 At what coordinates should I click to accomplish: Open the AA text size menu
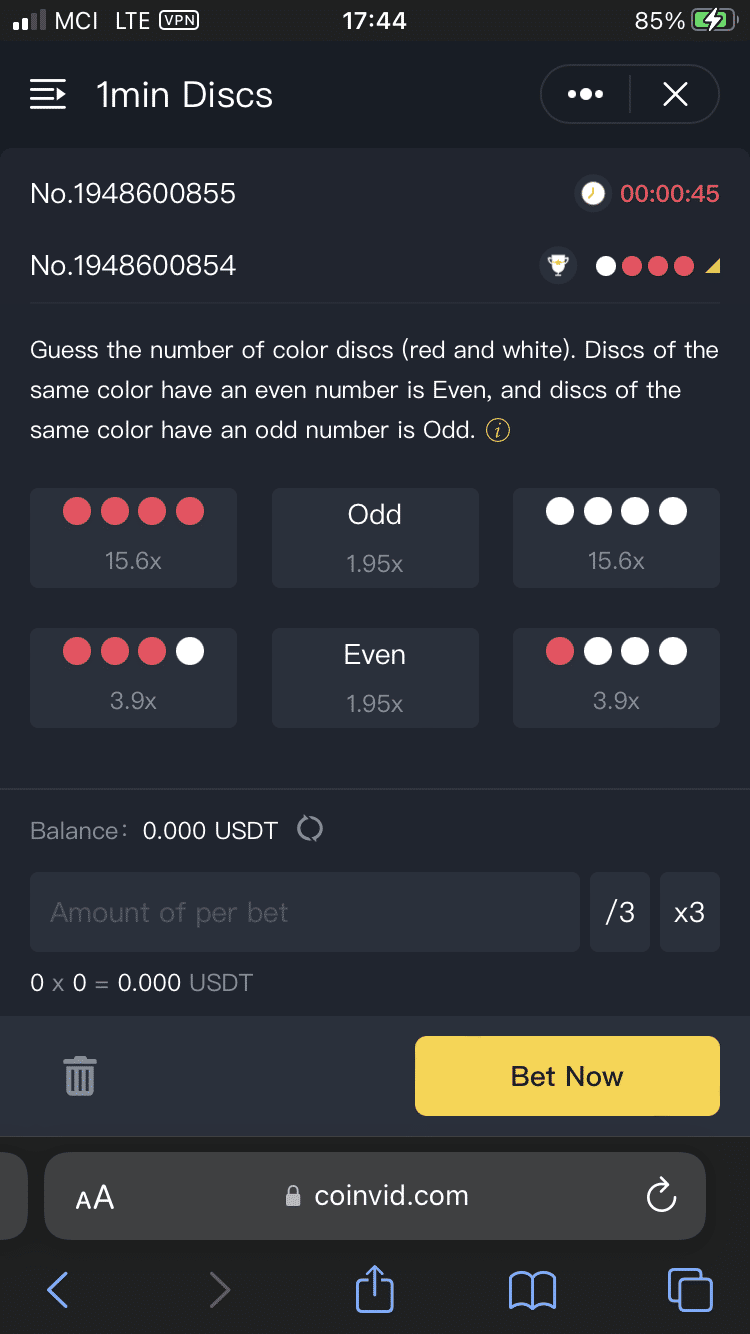point(95,1197)
